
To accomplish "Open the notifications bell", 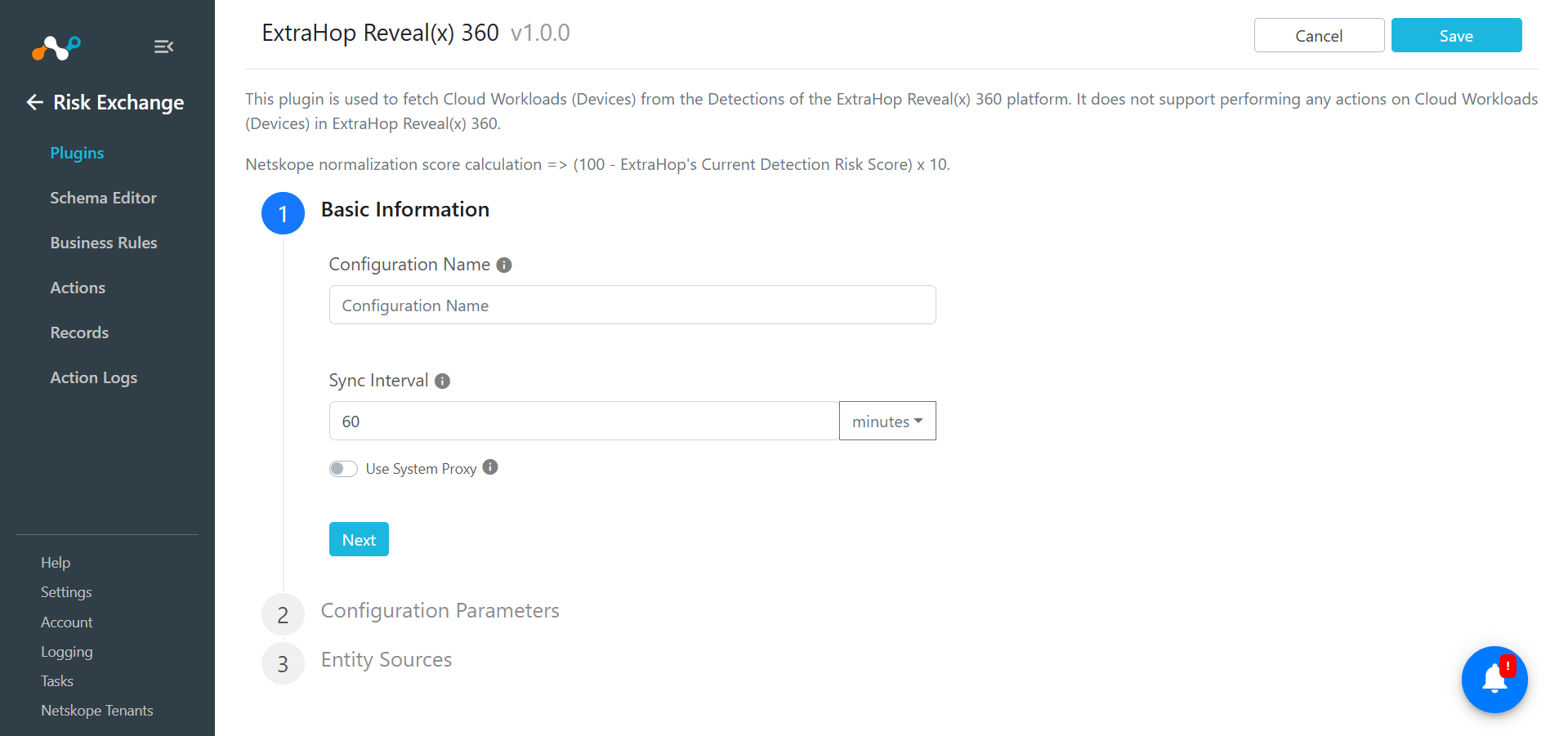I will 1494,679.
